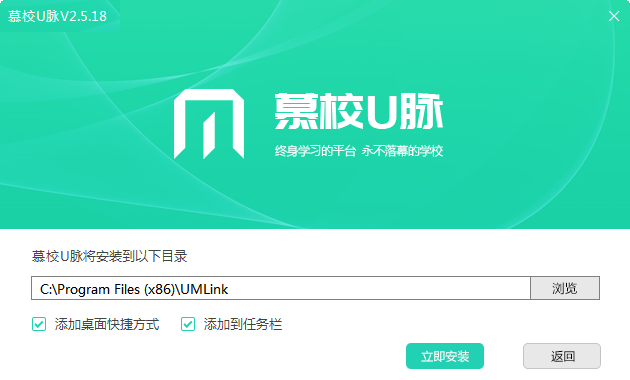This screenshot has height=380, width=630.
Task: Click the large 慕校U脉 brand name
Action: click(359, 111)
